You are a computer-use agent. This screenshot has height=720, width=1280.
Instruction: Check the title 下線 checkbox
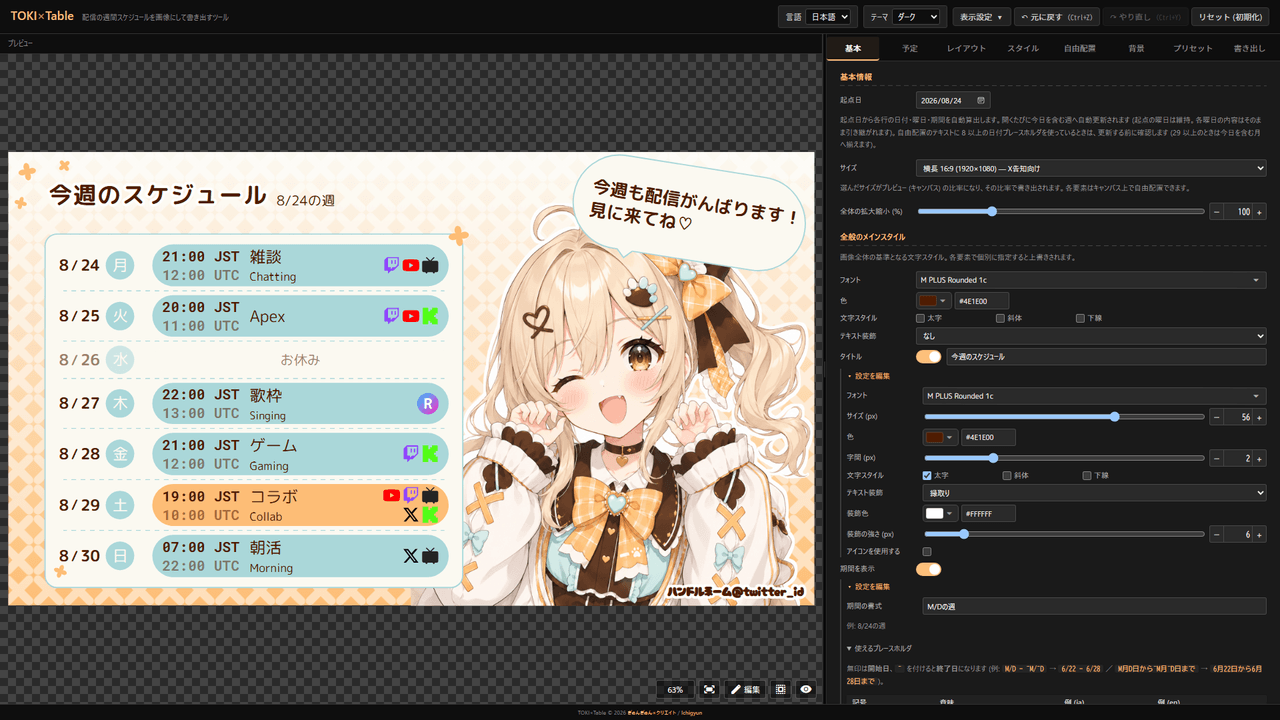(1087, 476)
